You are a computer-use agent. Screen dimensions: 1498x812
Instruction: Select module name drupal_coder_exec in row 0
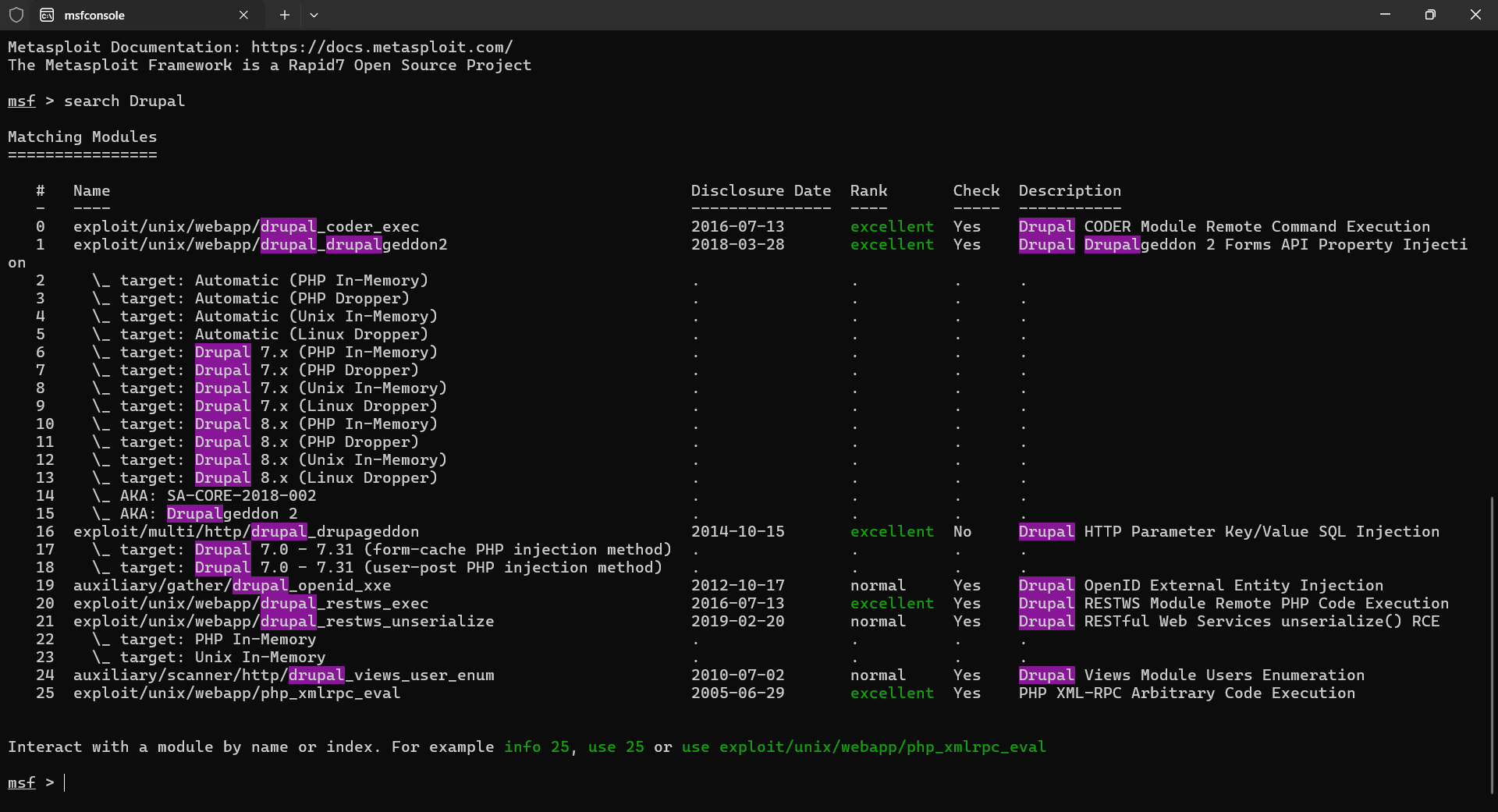[247, 227]
